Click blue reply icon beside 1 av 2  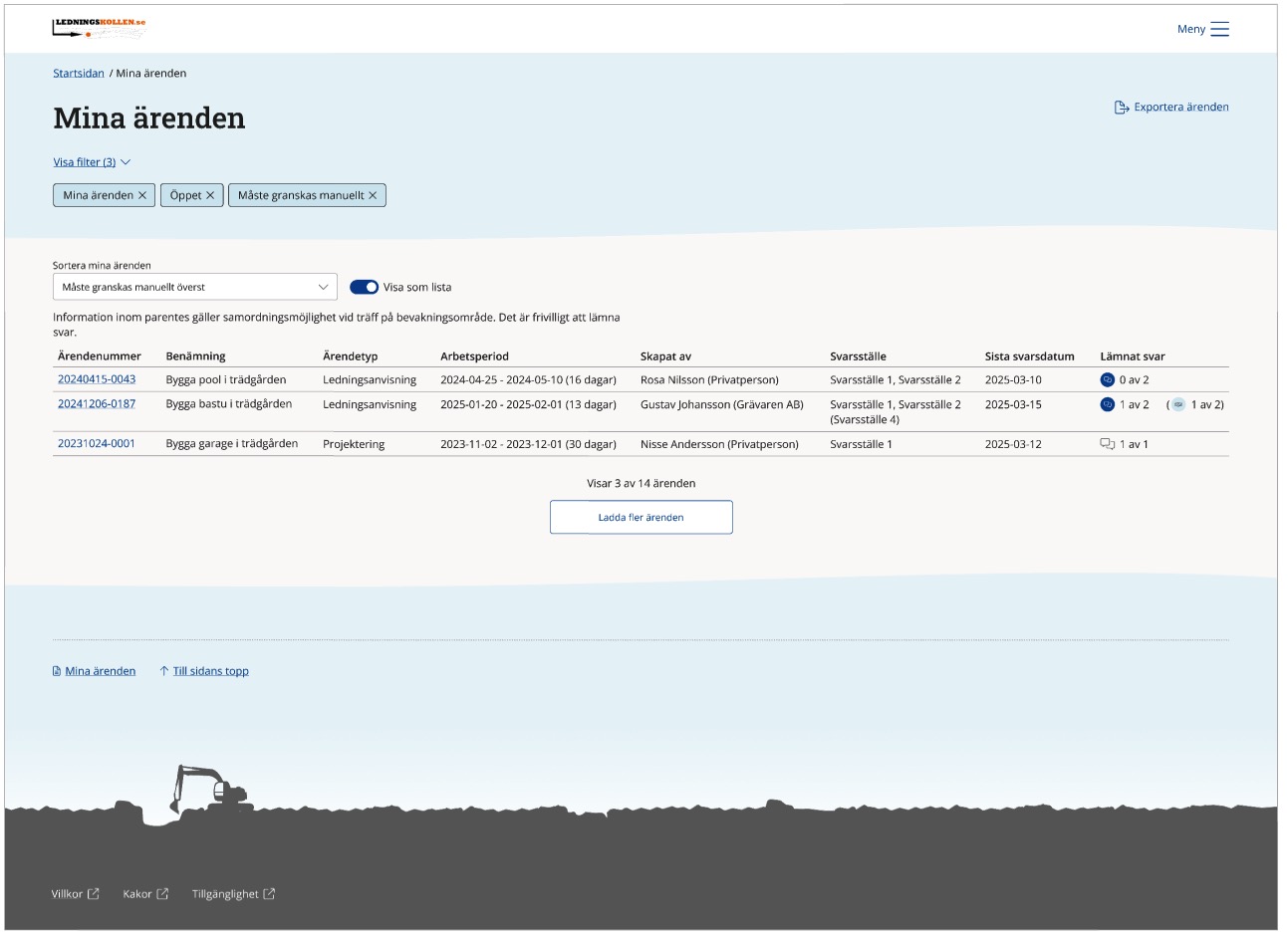pyautogui.click(x=1107, y=404)
